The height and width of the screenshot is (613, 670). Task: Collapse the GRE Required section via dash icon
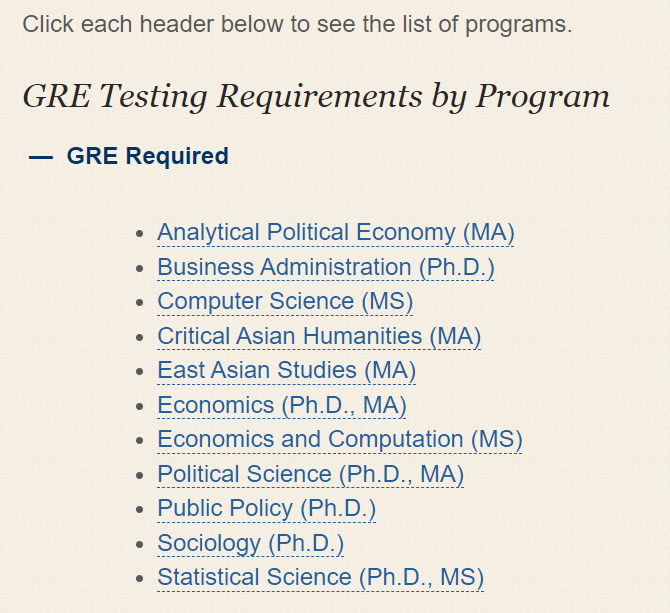coord(41,158)
